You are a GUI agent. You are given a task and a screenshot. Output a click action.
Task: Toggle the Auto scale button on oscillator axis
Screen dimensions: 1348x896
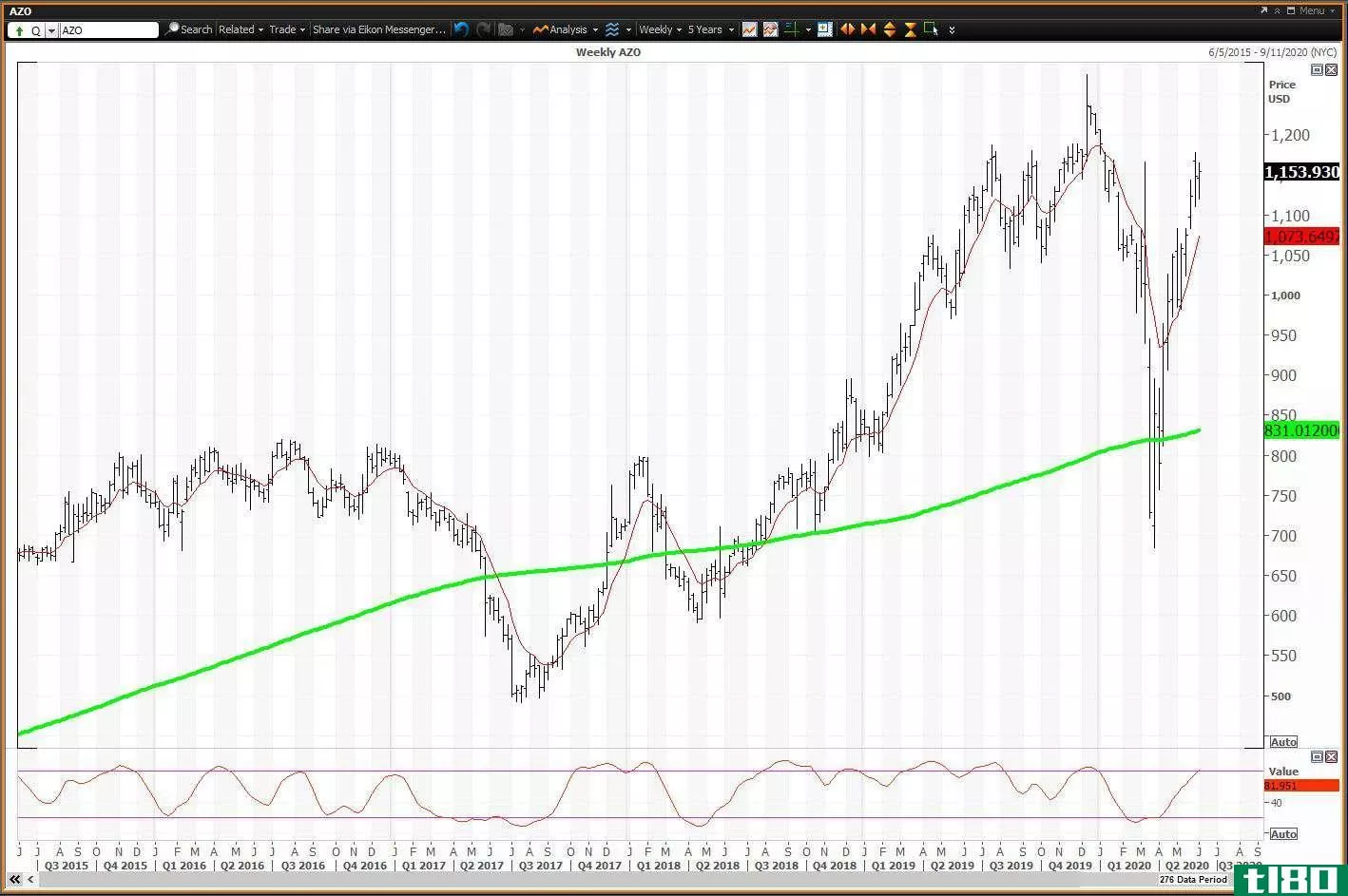[1283, 834]
